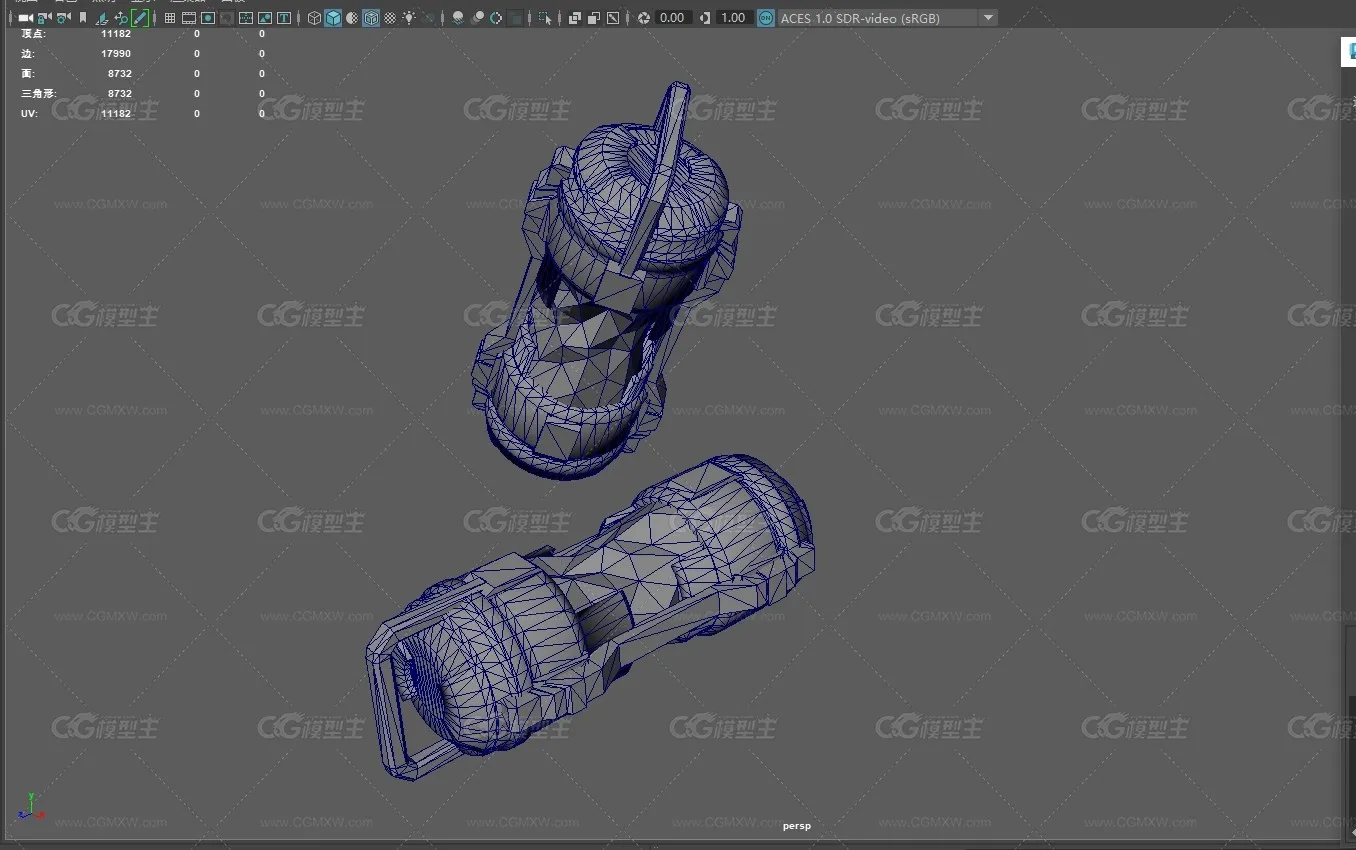Toggle the Resolution Gate icon

tap(207, 18)
